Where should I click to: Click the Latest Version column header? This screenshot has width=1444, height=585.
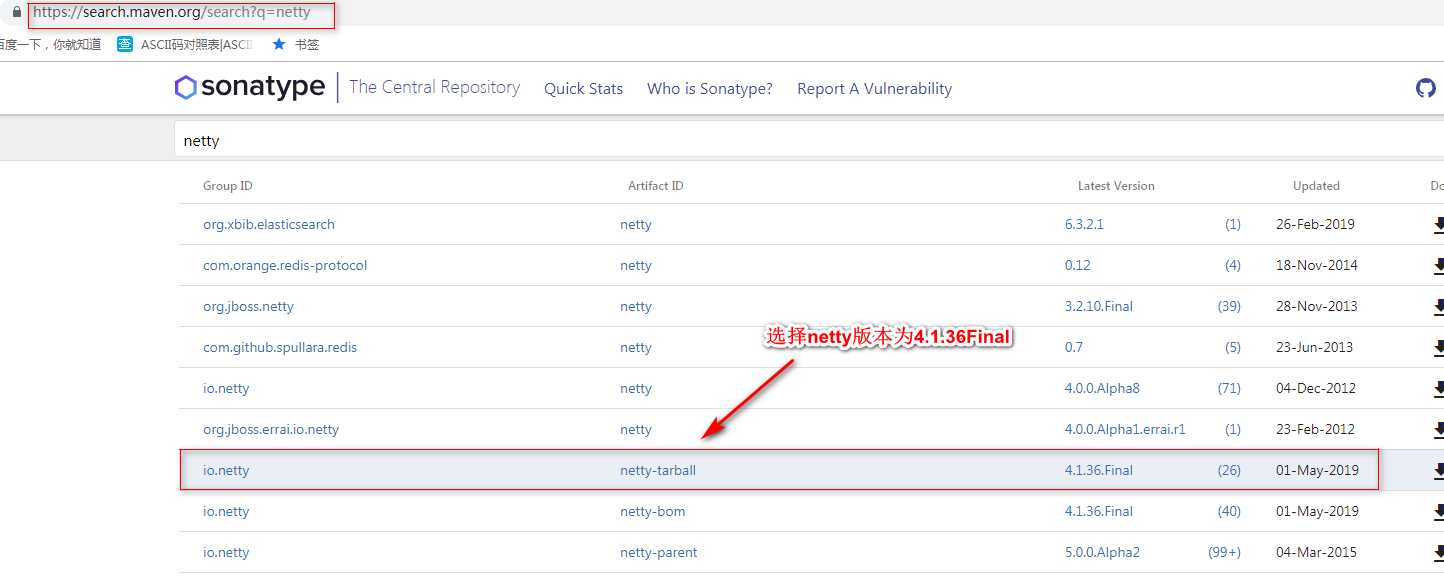(1116, 186)
